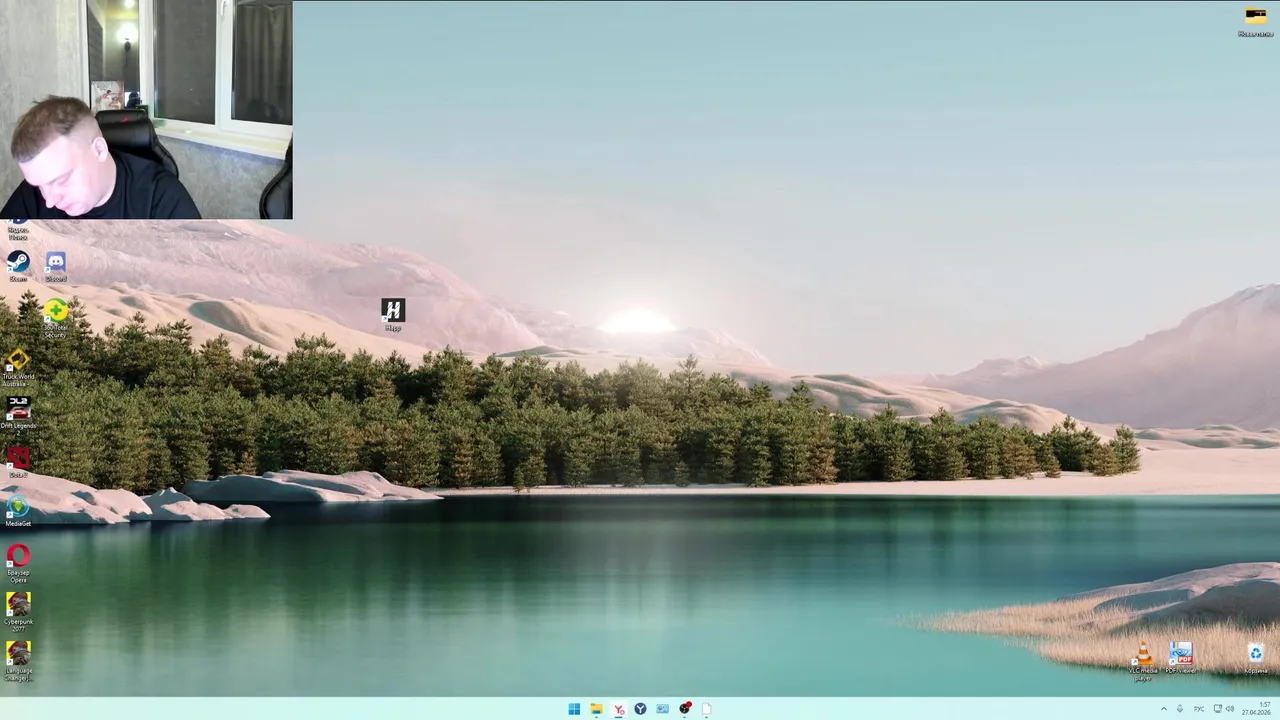This screenshot has height=720, width=1280.
Task: Open the Steam desktop shortcut
Action: (x=18, y=267)
